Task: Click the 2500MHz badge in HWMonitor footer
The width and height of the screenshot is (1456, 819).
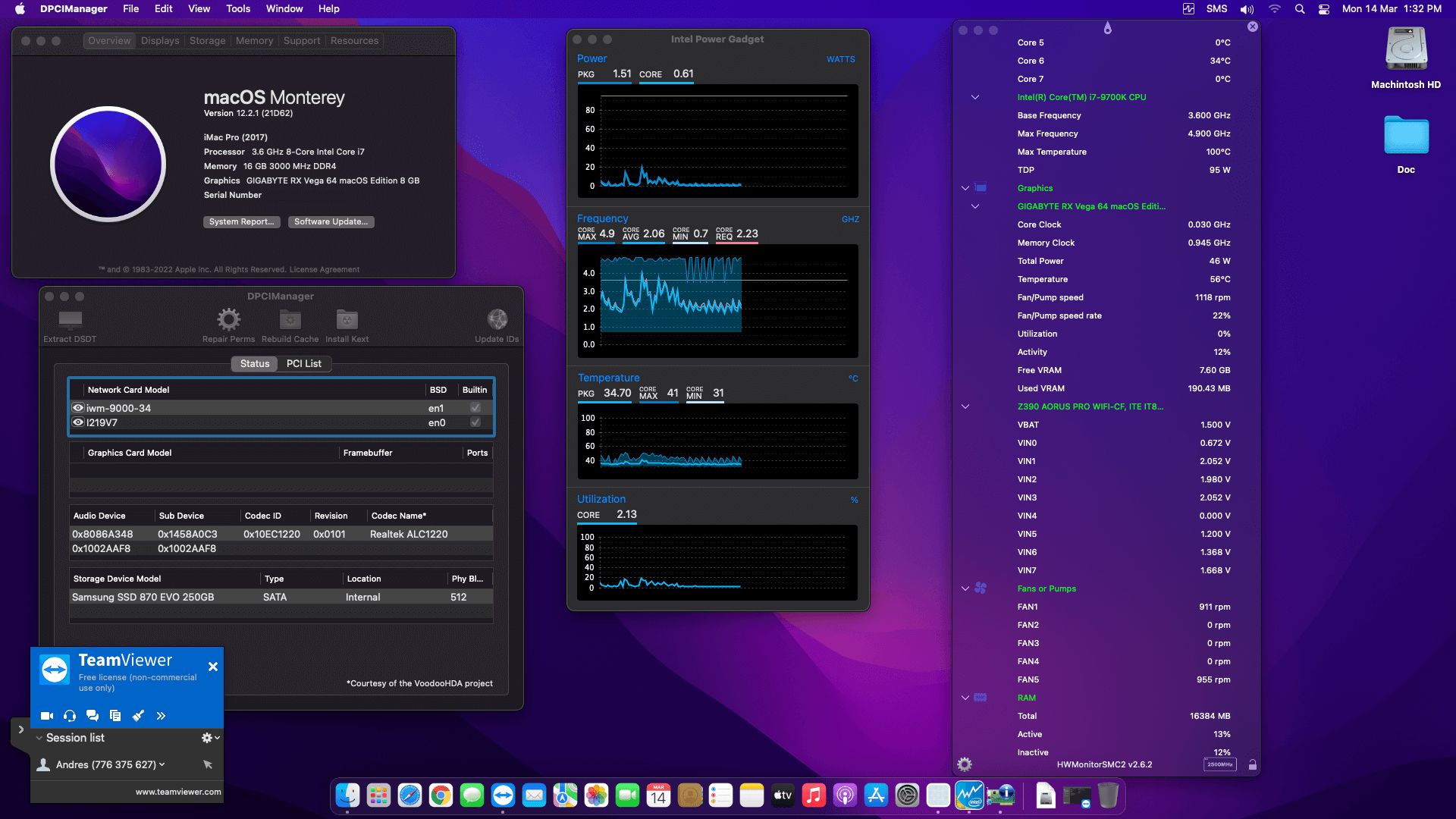Action: pos(1220,764)
